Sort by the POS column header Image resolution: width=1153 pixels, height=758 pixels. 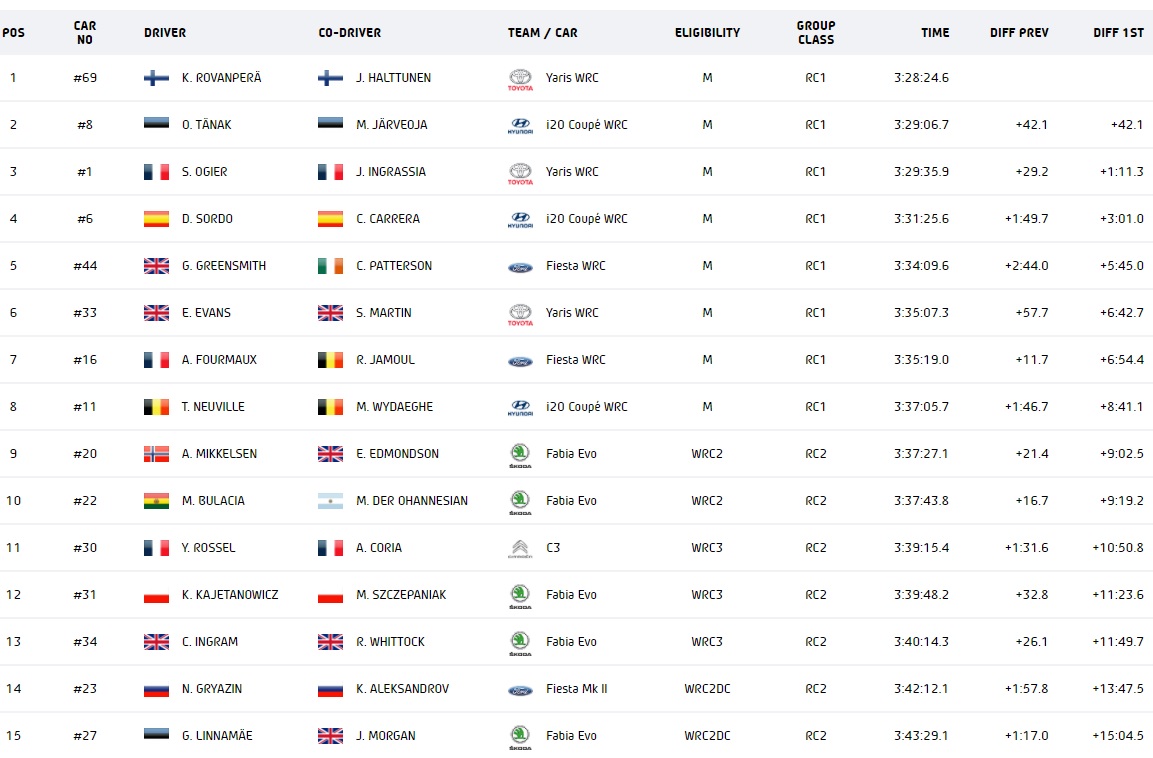14,33
